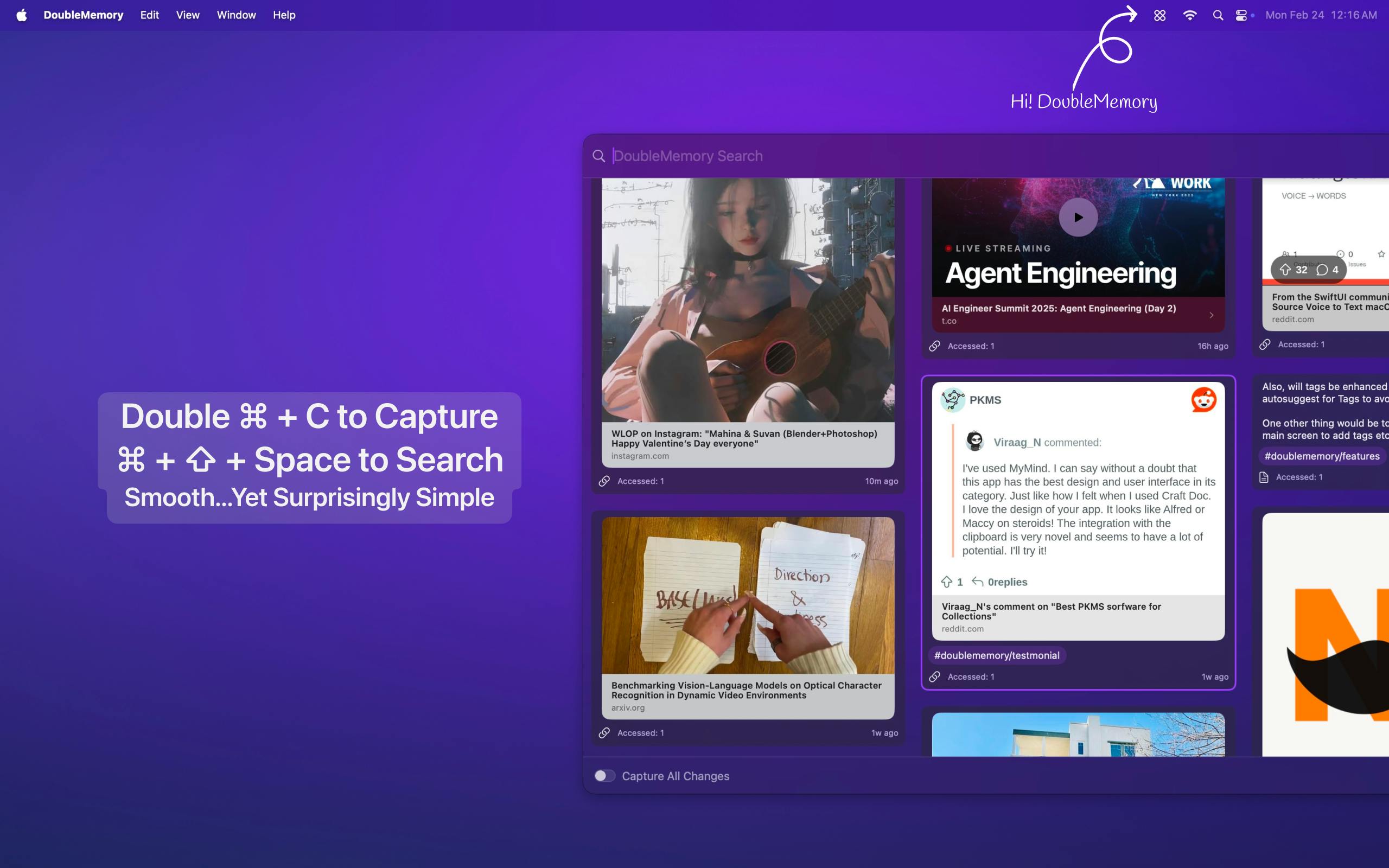Select the #doublememory/testmonial tag

pos(997,655)
